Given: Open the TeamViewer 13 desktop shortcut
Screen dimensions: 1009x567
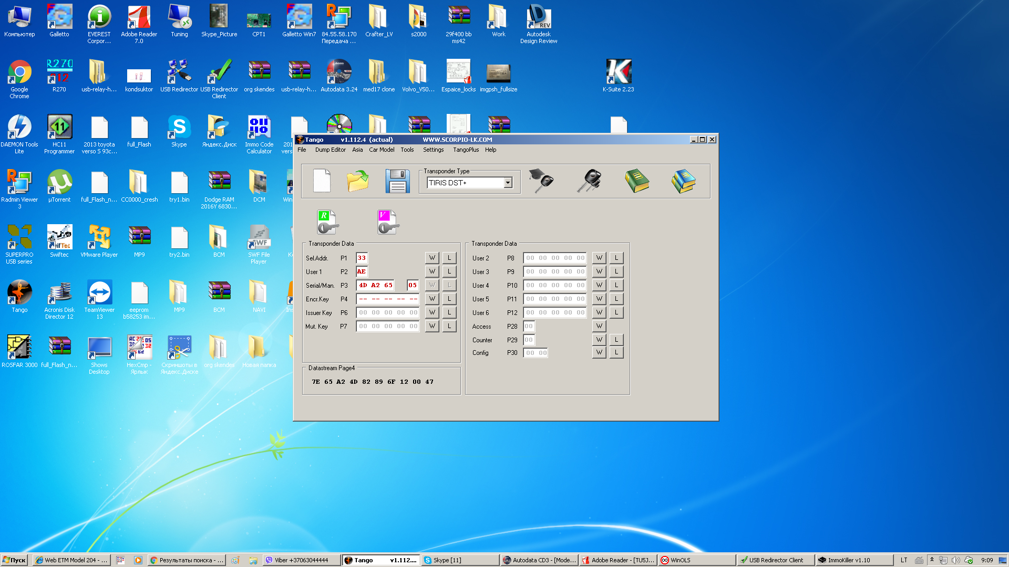Looking at the screenshot, I should click(x=99, y=299).
